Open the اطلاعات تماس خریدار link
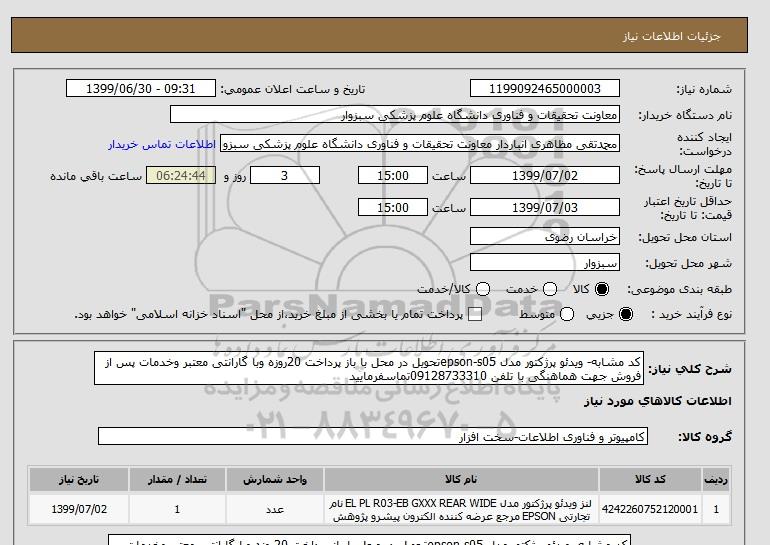This screenshot has width=770, height=545. coord(162,145)
